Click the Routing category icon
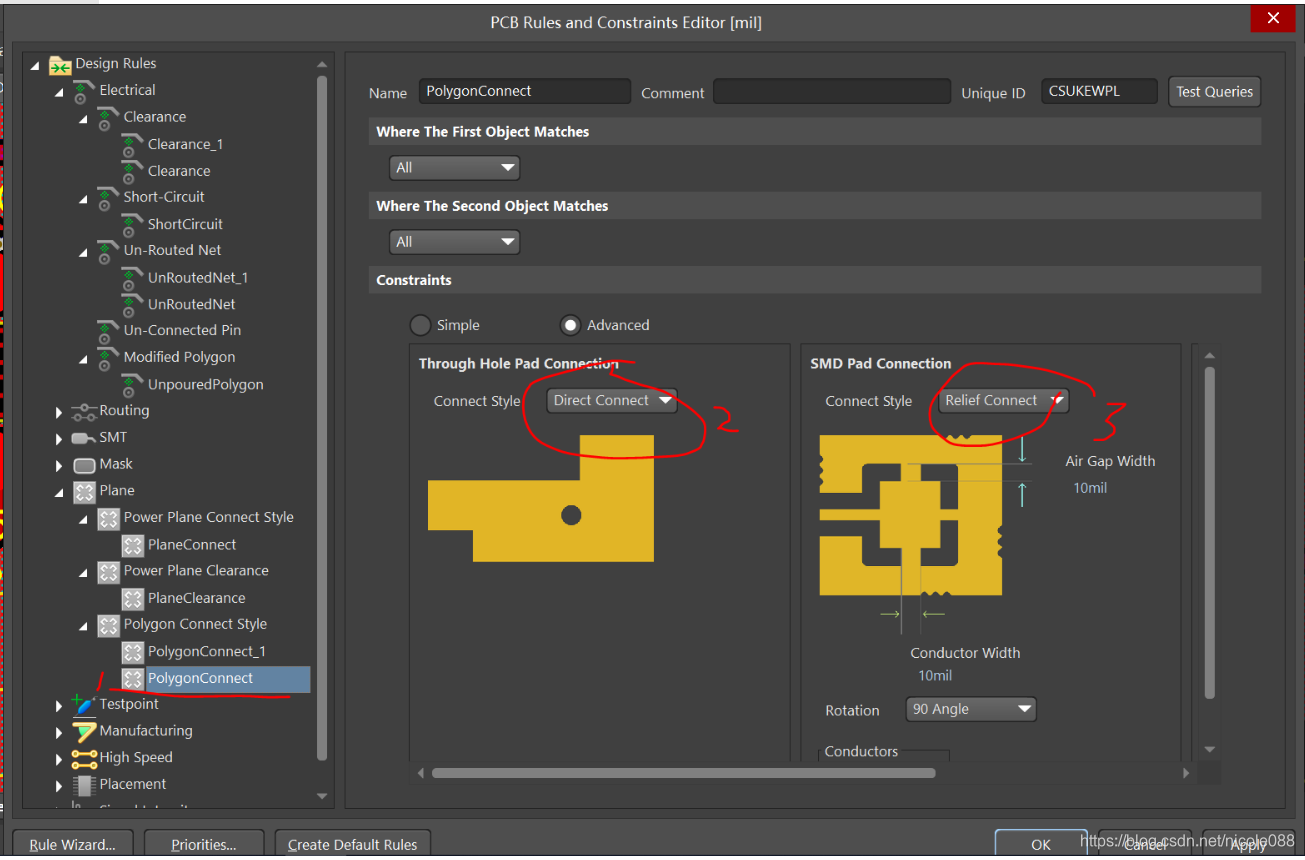This screenshot has width=1305, height=860. tap(84, 411)
